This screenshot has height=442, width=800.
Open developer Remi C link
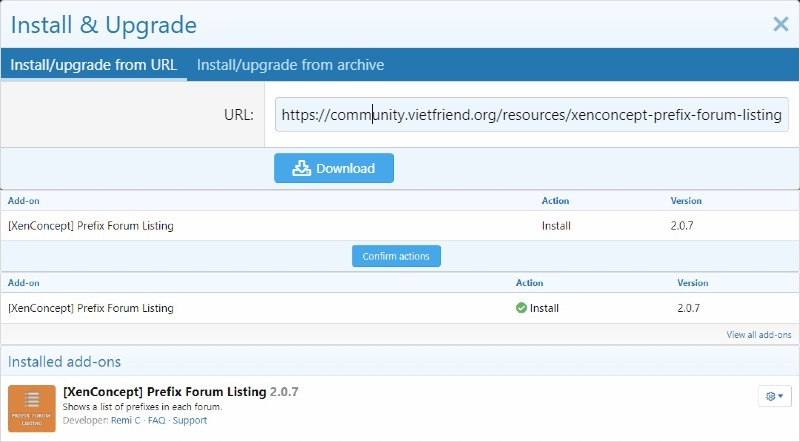click(x=126, y=421)
